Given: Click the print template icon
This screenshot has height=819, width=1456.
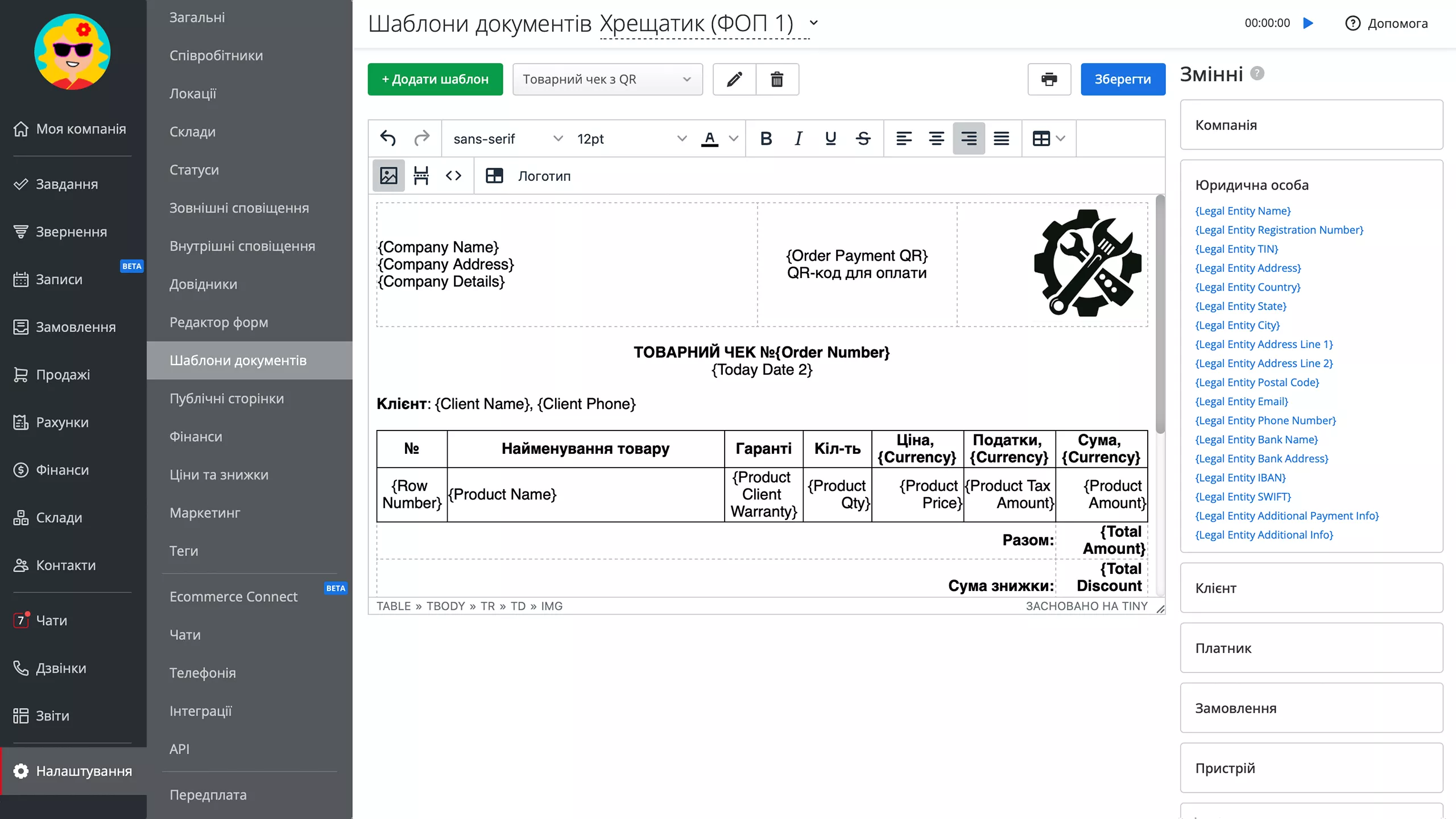Looking at the screenshot, I should coord(1049,79).
